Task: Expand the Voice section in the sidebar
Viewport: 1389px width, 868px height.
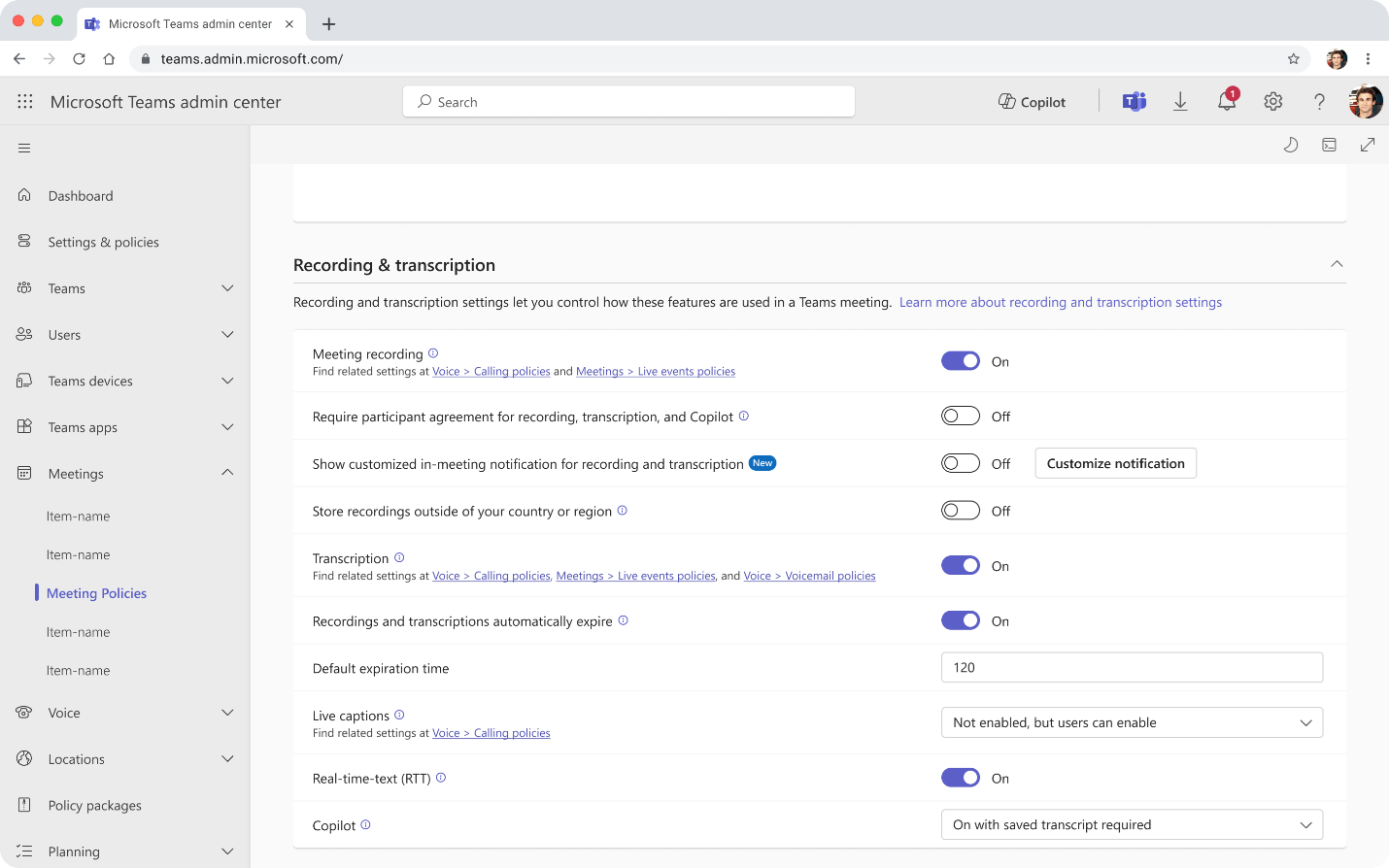Action: tap(227, 713)
